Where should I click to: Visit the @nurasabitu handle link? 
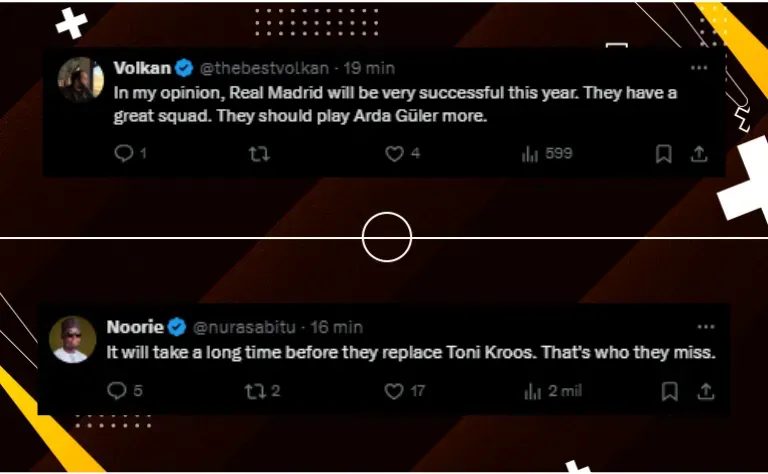click(244, 327)
